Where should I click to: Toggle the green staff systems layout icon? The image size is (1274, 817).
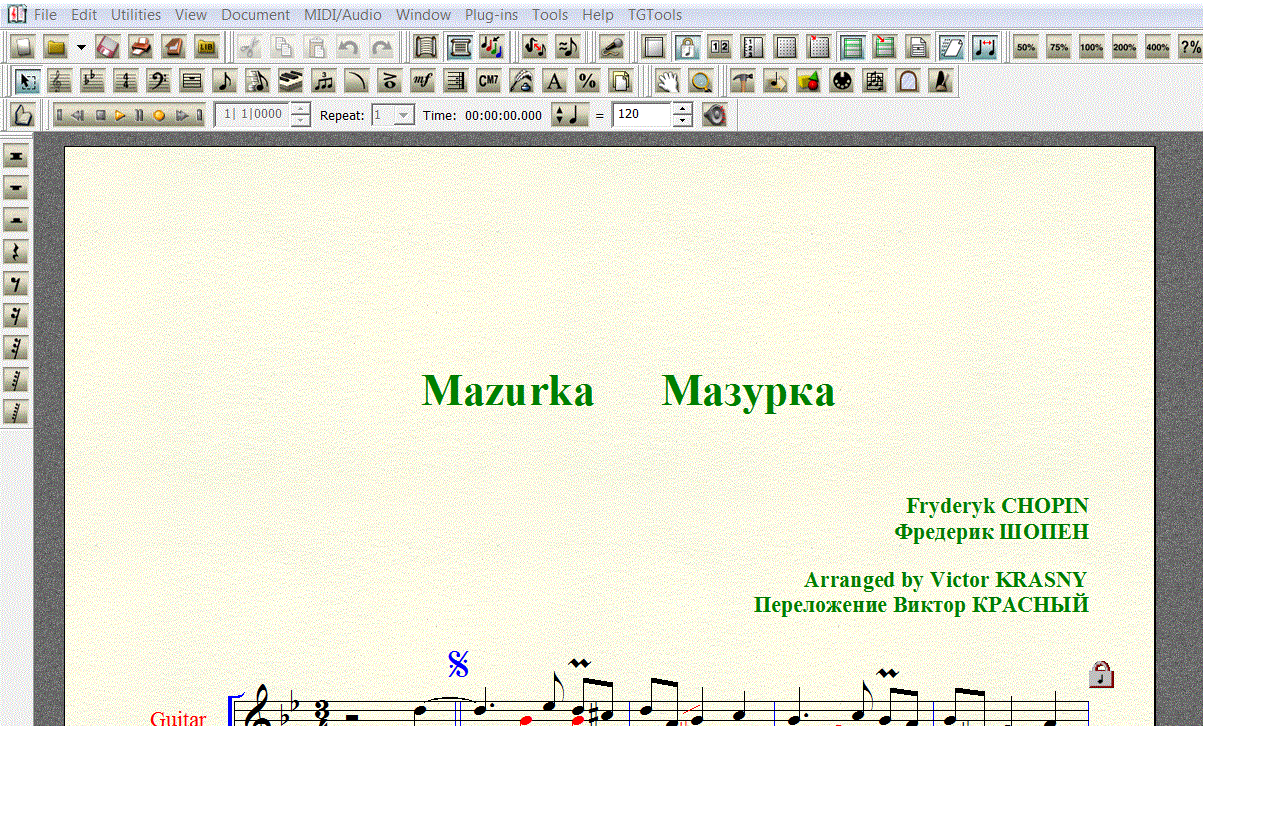pos(852,47)
